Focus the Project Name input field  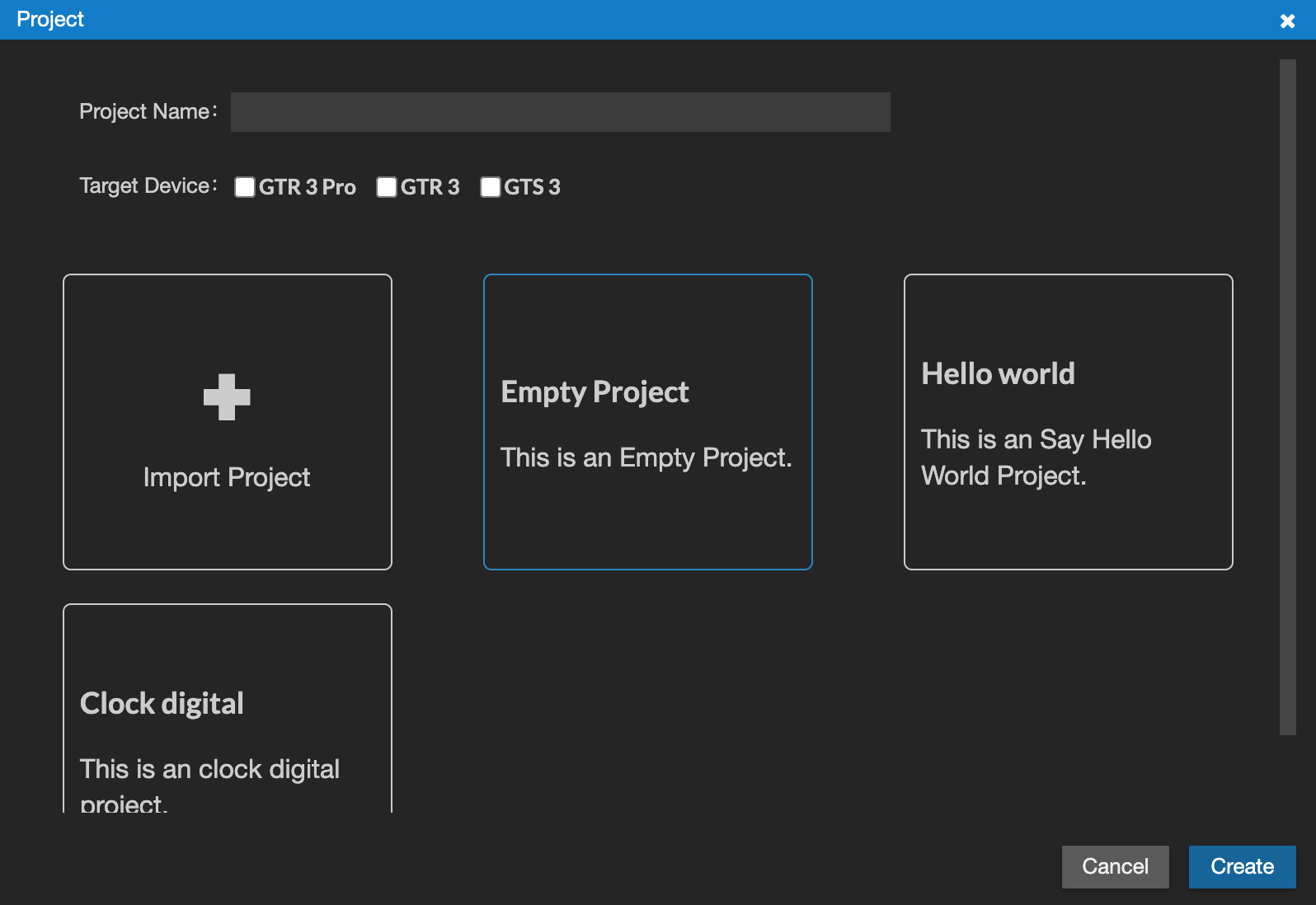(561, 112)
